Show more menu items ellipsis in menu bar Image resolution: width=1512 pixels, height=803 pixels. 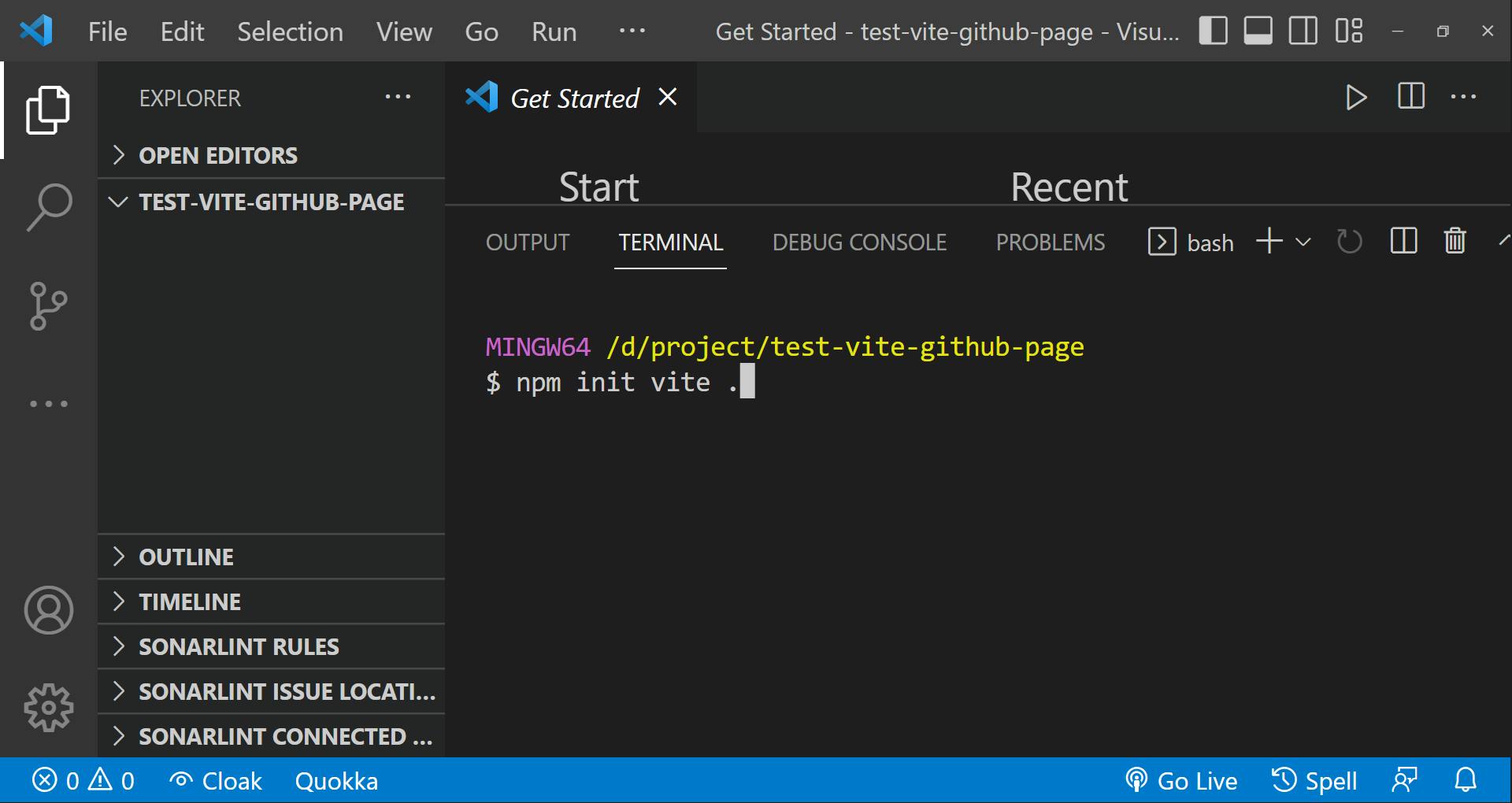pyautogui.click(x=632, y=31)
